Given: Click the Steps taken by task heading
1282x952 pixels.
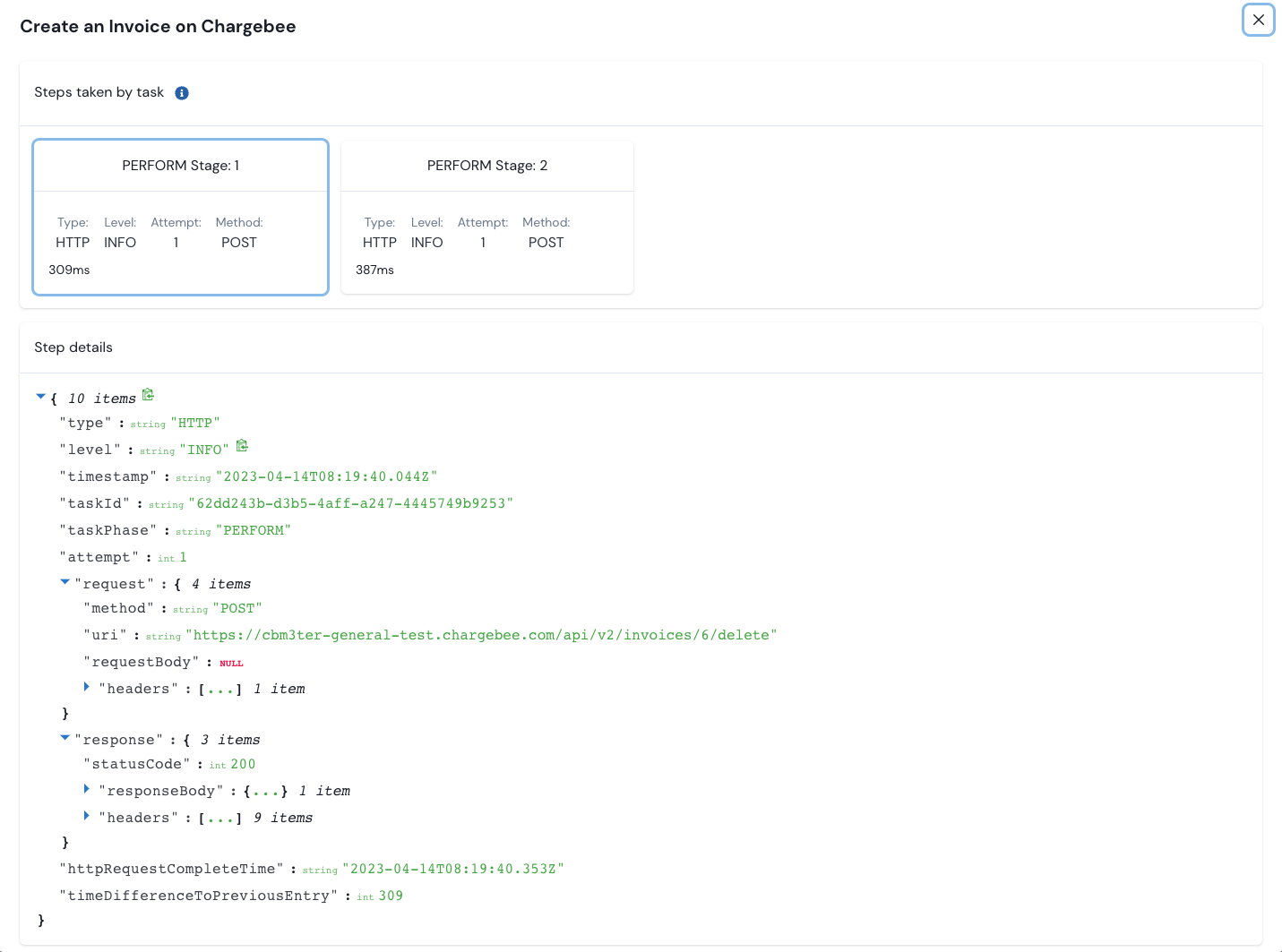Looking at the screenshot, I should tap(99, 92).
